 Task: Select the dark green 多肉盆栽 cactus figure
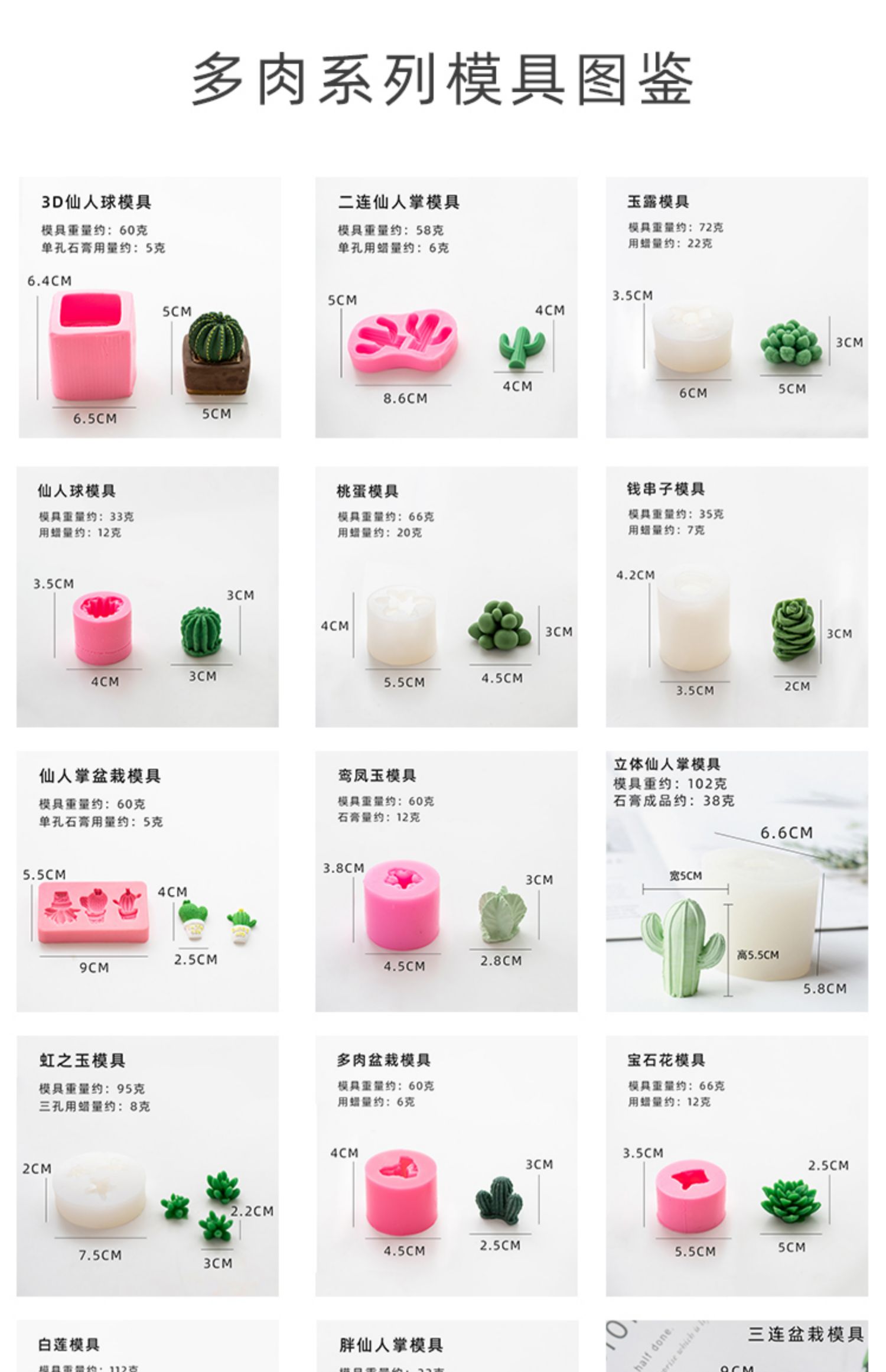click(500, 1198)
